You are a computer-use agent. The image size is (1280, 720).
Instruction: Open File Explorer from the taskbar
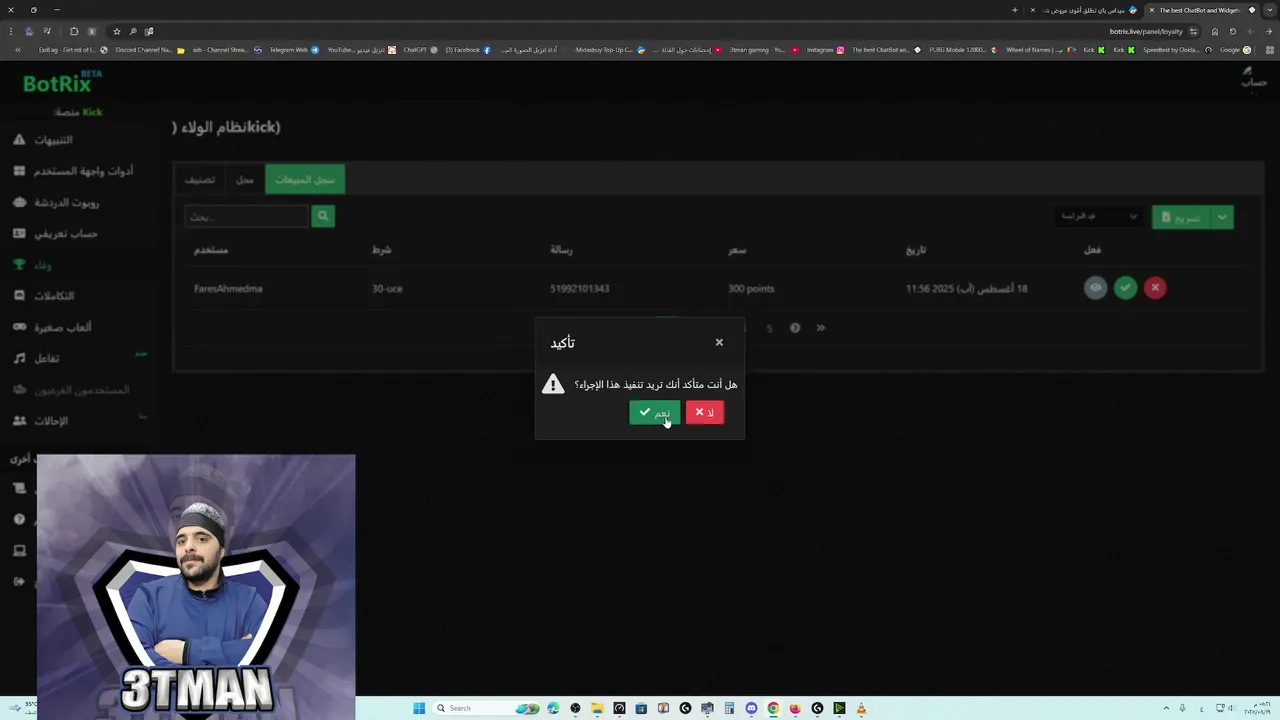[597, 708]
